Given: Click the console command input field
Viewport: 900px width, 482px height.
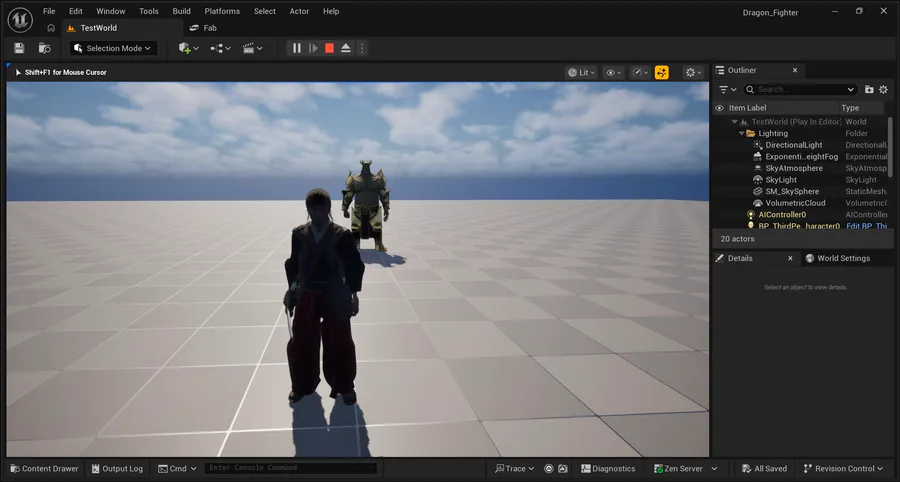Looking at the screenshot, I should pyautogui.click(x=291, y=468).
